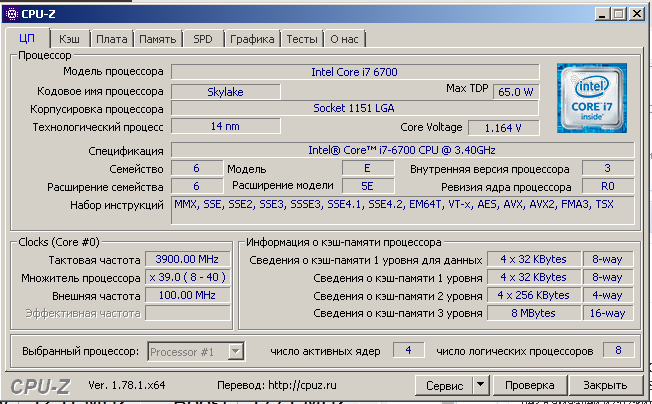
Task: Click the CPU-Z logo at bottom left
Action: pos(41,385)
